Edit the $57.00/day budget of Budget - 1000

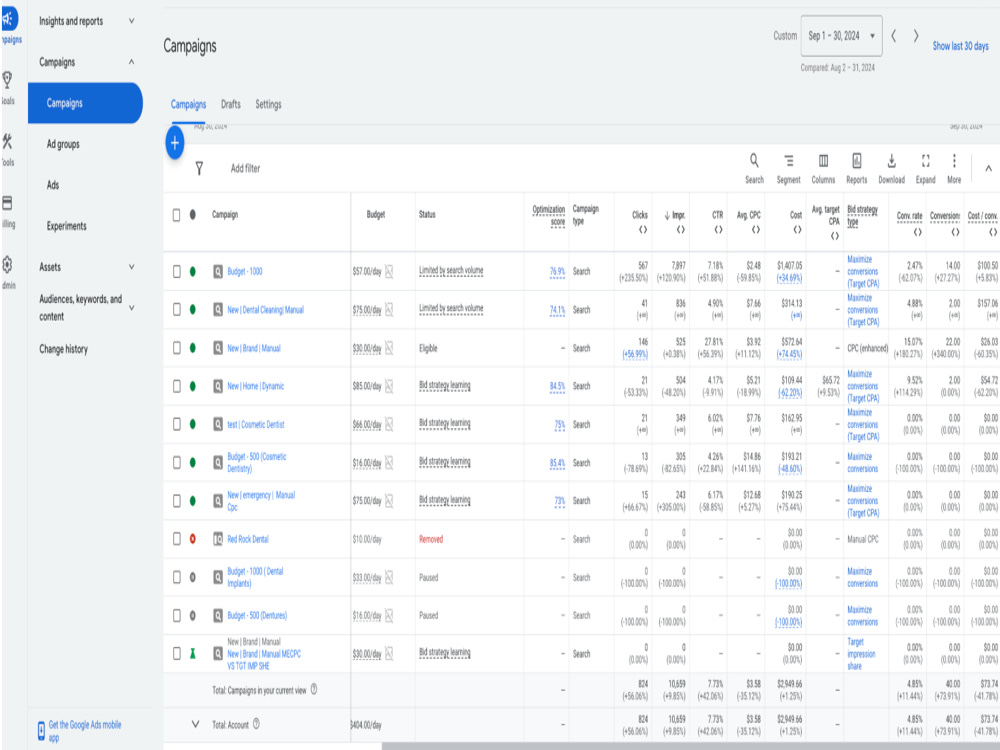point(367,272)
